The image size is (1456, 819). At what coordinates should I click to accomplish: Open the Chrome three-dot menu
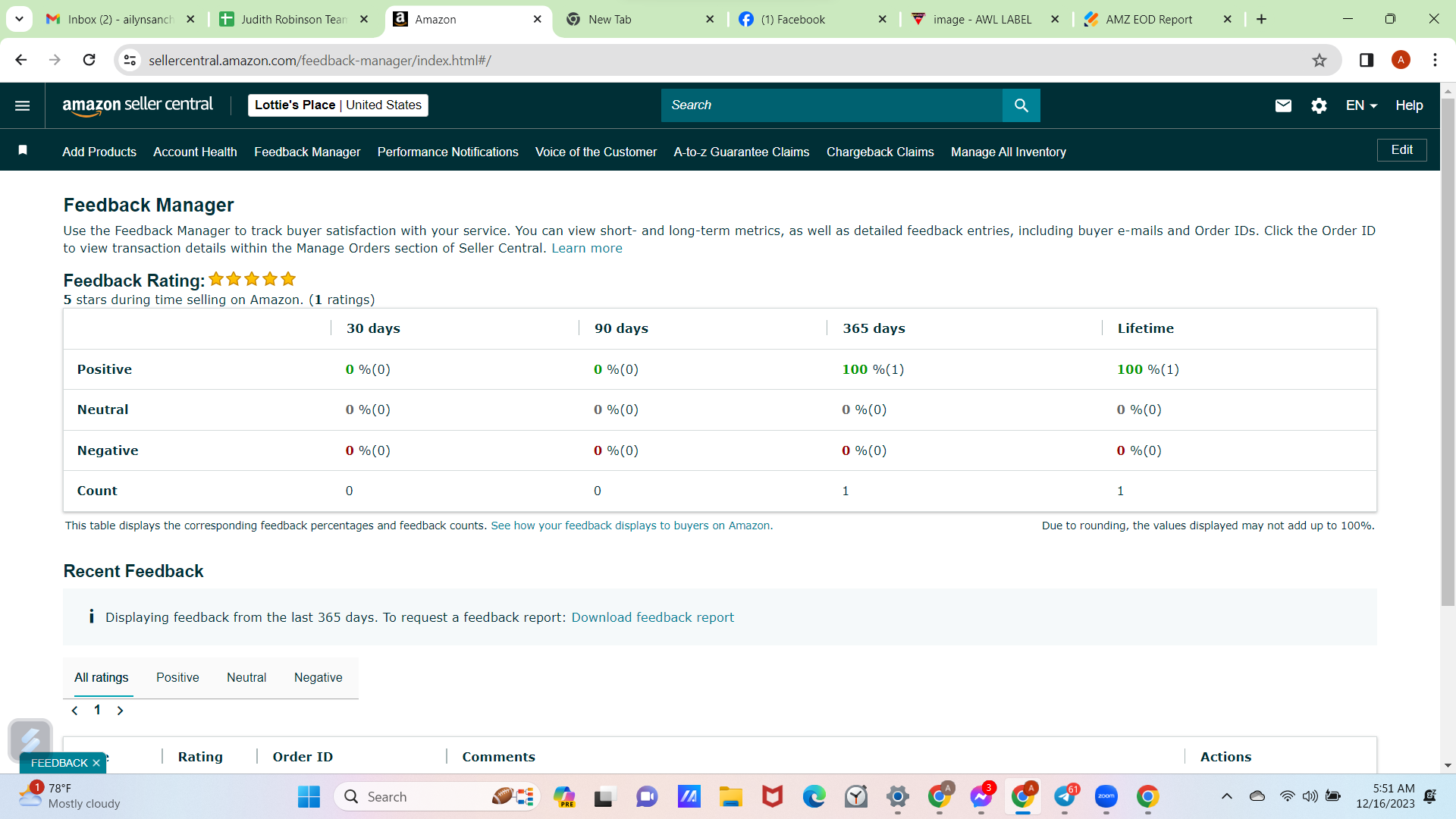point(1435,61)
